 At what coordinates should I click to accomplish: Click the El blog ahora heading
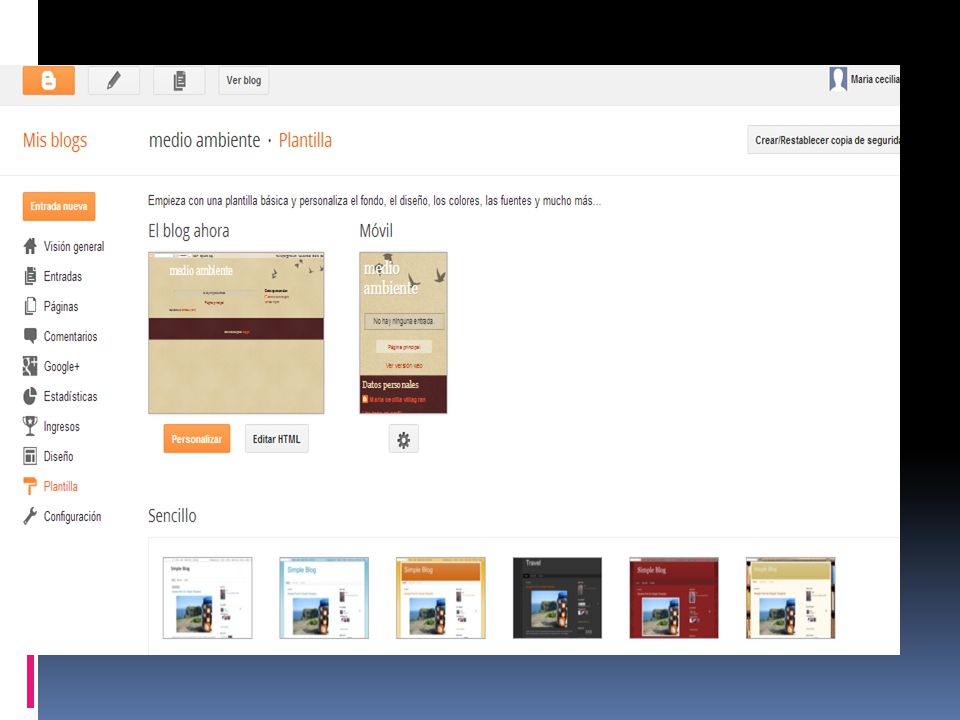point(189,231)
